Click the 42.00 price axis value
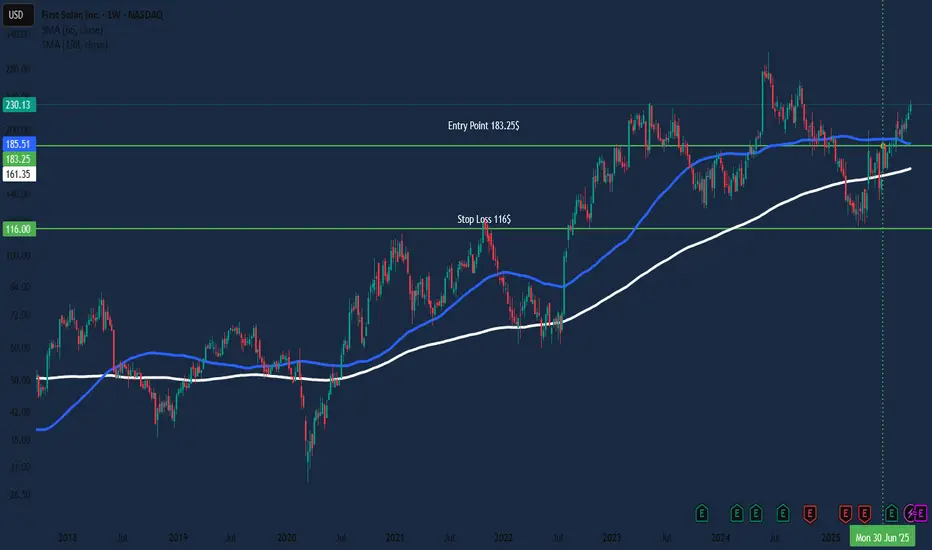Image resolution: width=932 pixels, height=550 pixels. click(x=20, y=411)
